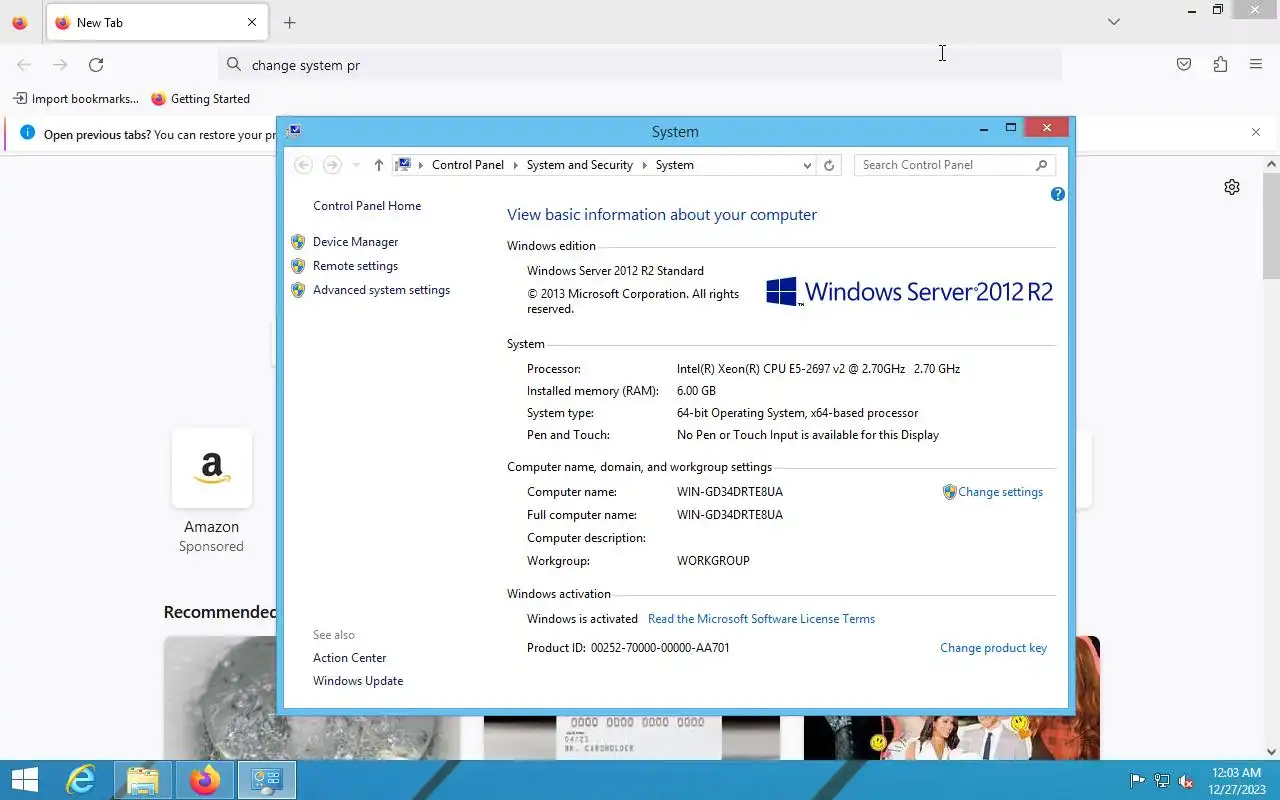
Task: Open Advanced system settings
Action: coord(381,290)
